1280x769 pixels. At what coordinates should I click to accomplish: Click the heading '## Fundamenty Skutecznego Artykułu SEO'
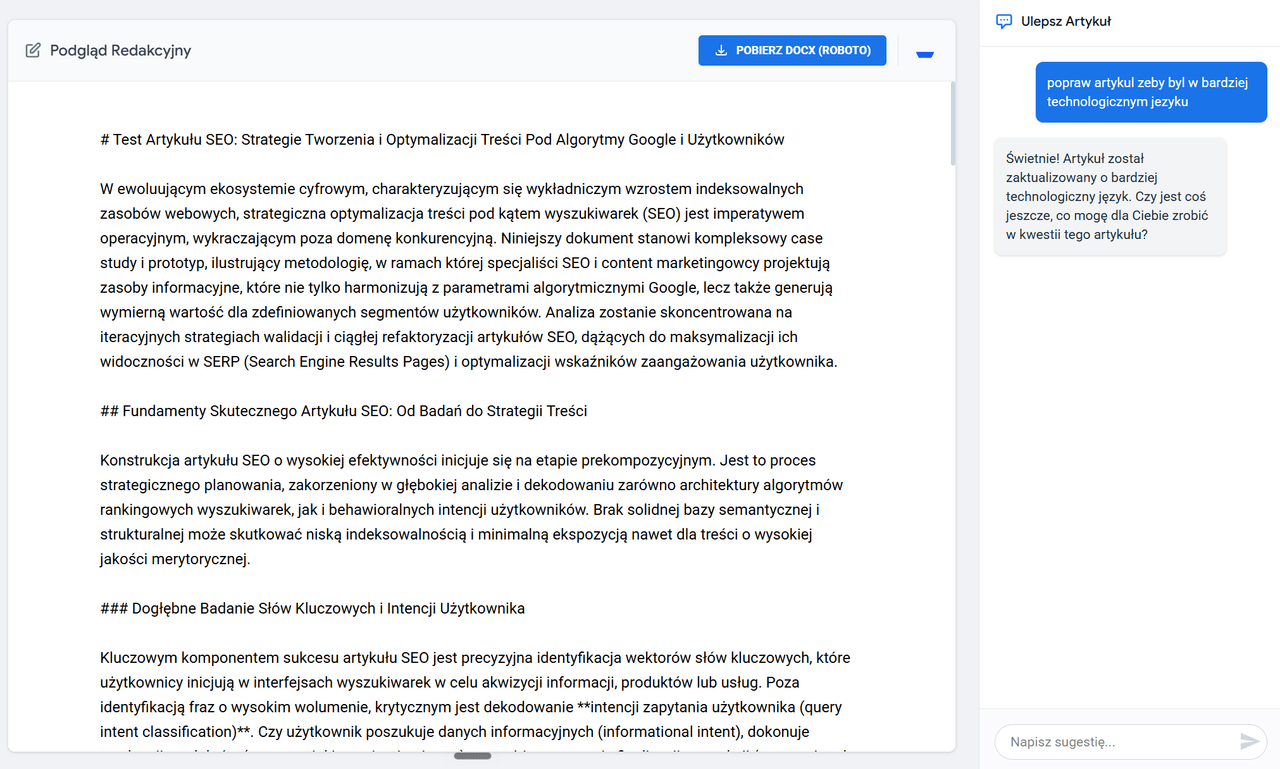point(344,411)
